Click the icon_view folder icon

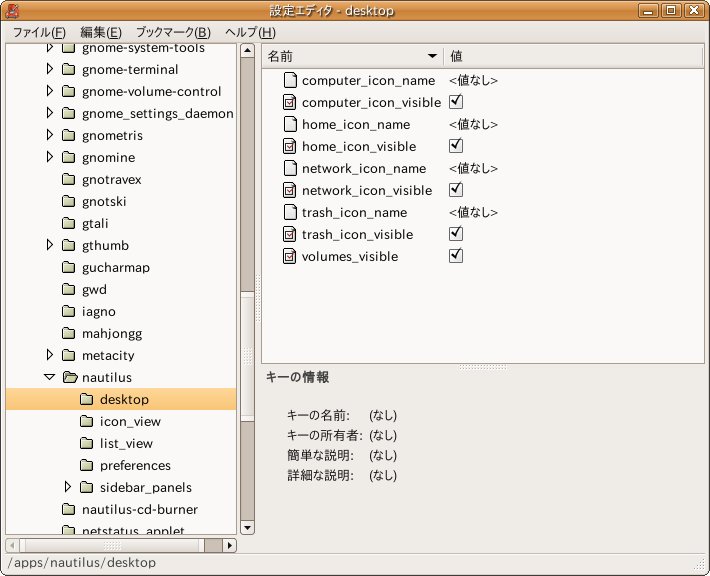coord(86,421)
